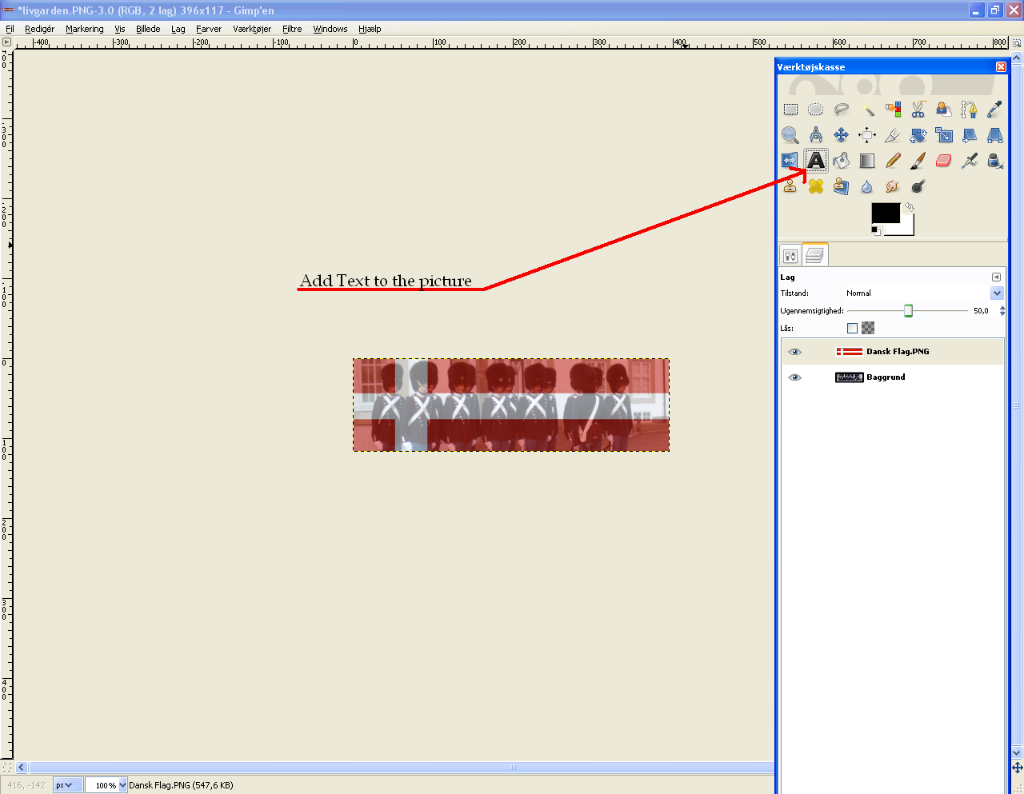Pick the Paintbrush tool
The height and width of the screenshot is (794, 1024).
(918, 160)
